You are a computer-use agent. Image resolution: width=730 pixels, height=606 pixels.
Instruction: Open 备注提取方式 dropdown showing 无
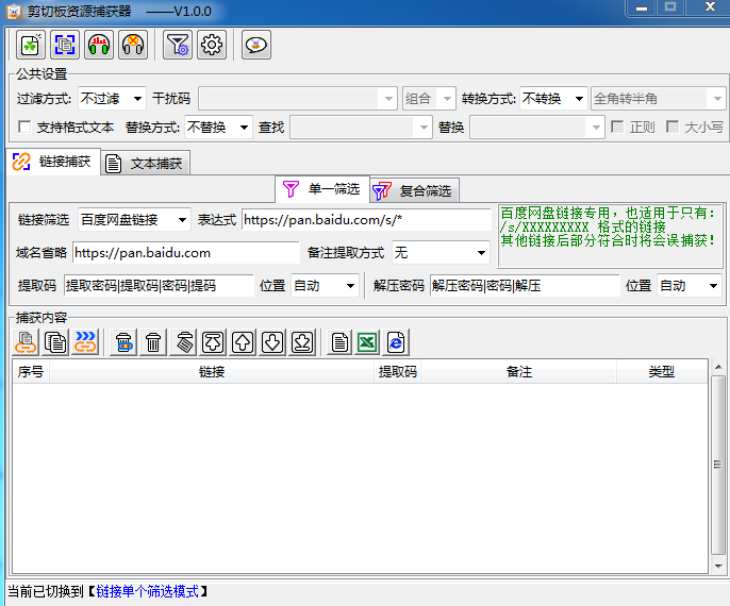click(x=441, y=253)
